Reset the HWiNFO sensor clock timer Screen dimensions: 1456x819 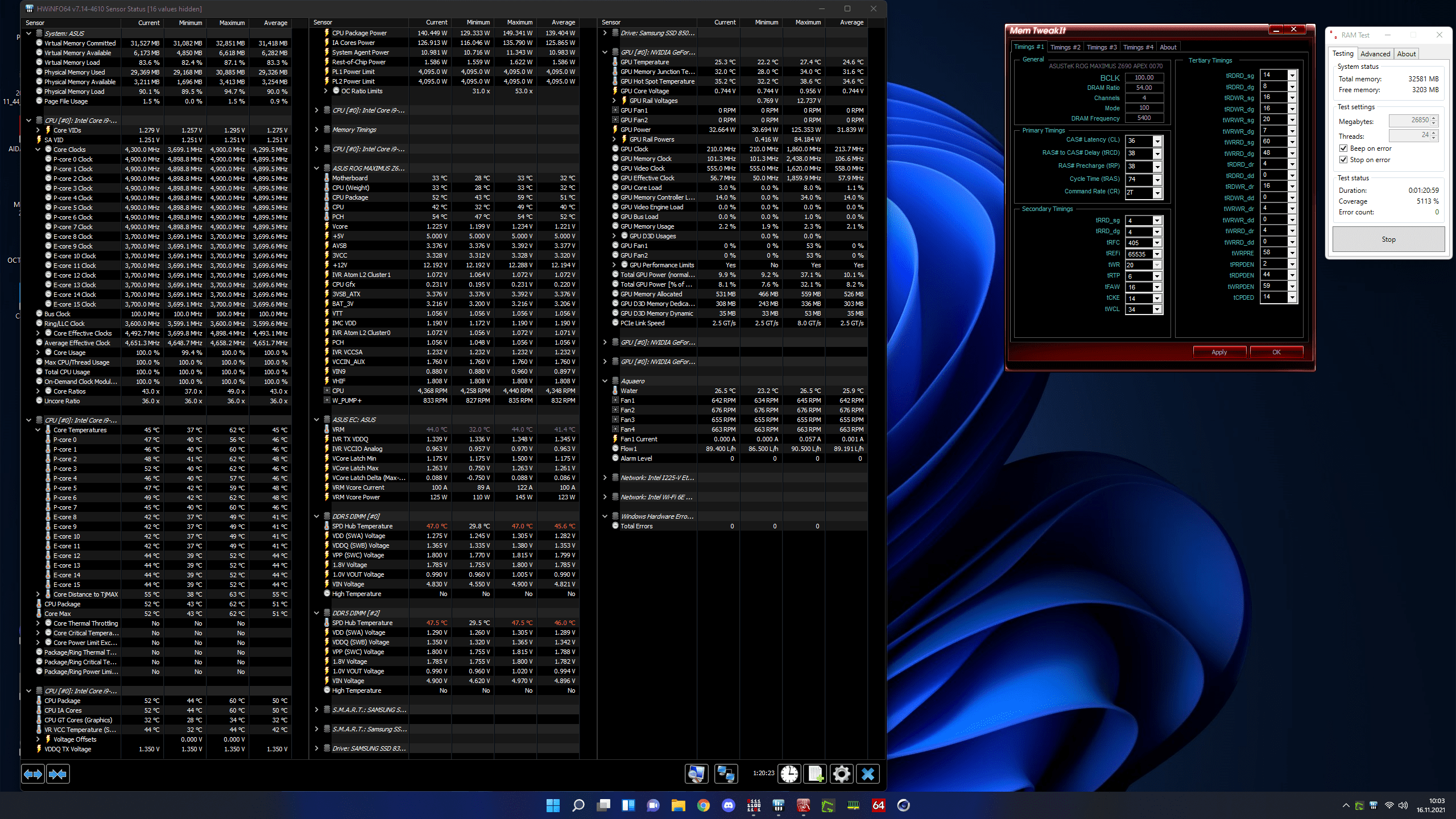click(x=789, y=773)
